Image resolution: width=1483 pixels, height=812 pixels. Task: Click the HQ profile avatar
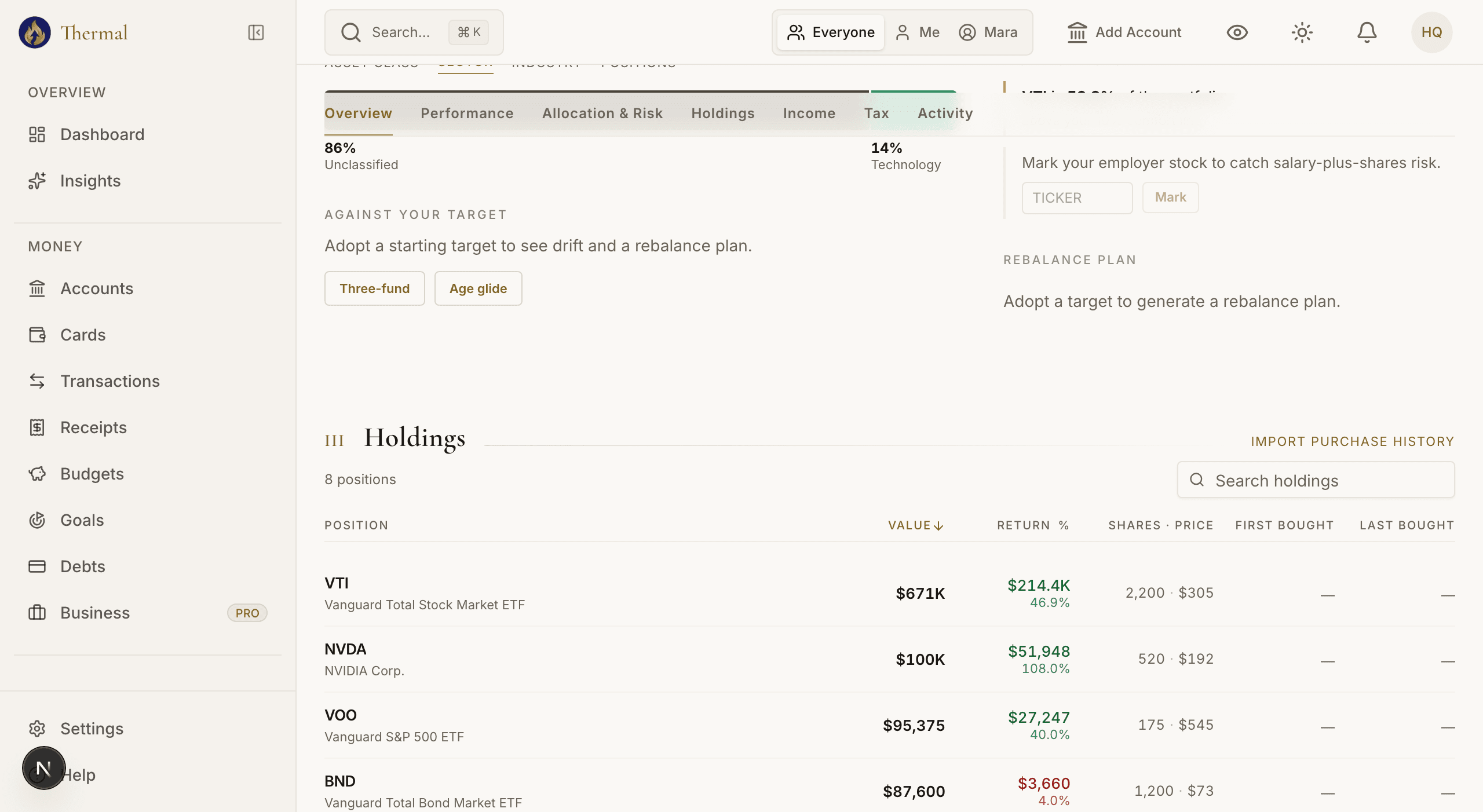pos(1432,32)
